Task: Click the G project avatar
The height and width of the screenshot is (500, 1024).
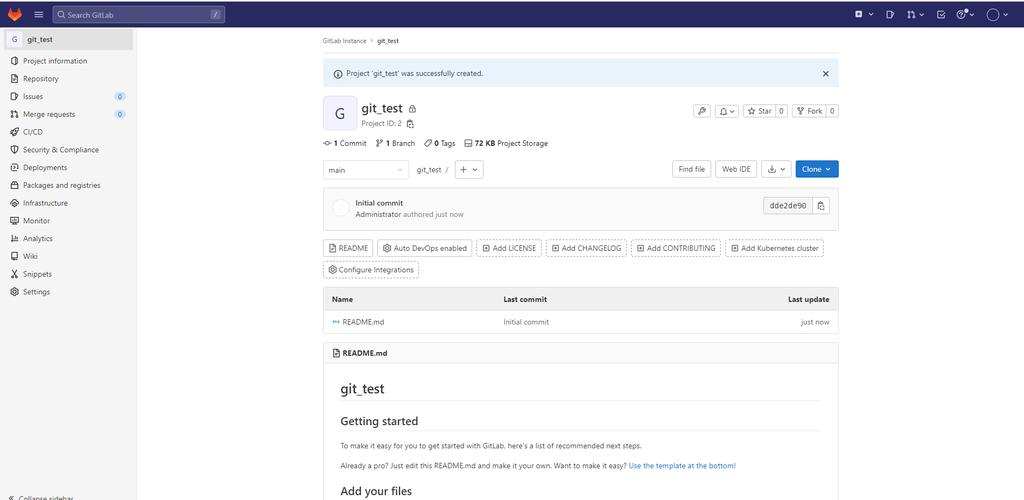Action: pos(340,114)
